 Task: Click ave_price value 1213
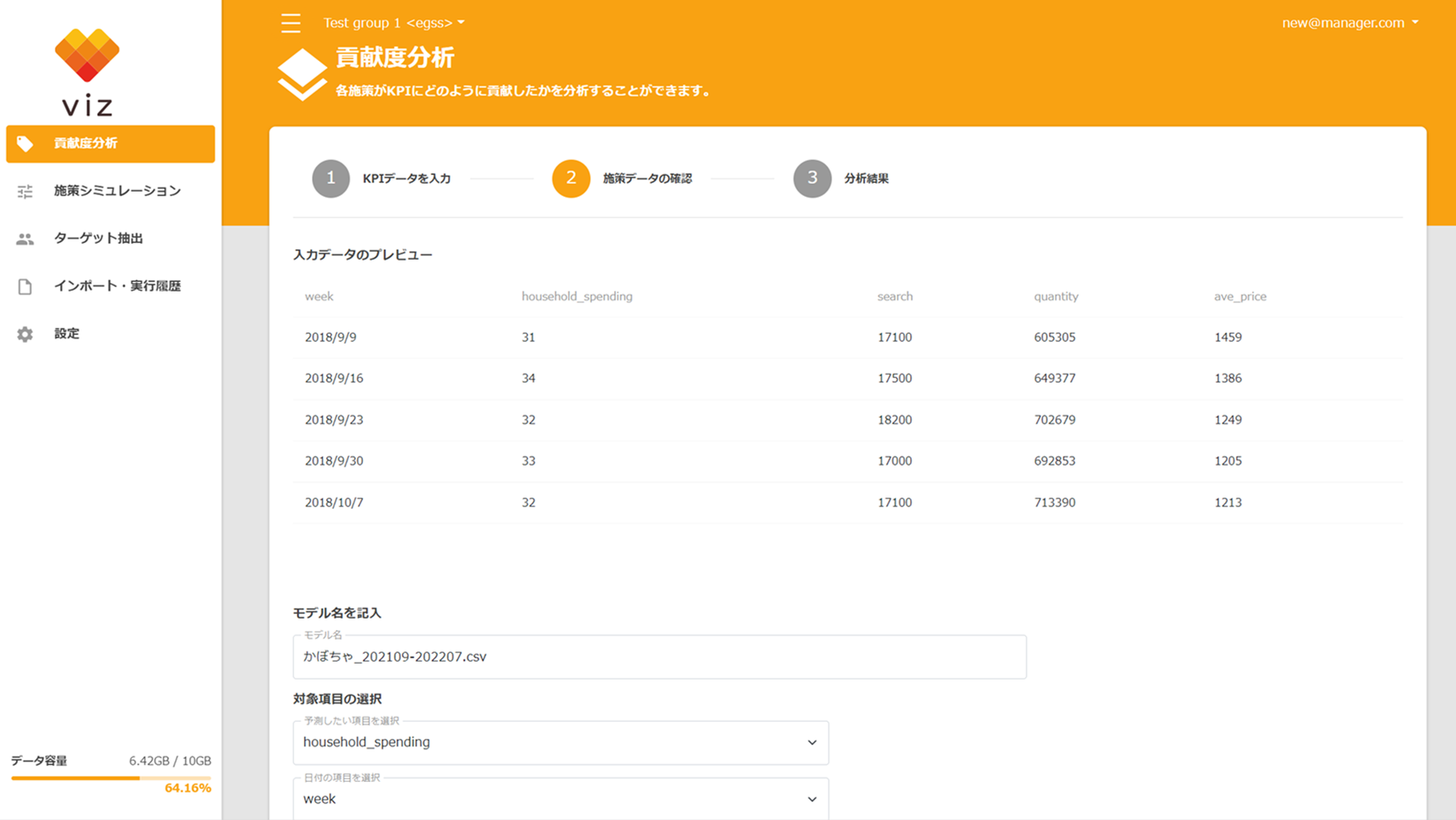point(1228,503)
